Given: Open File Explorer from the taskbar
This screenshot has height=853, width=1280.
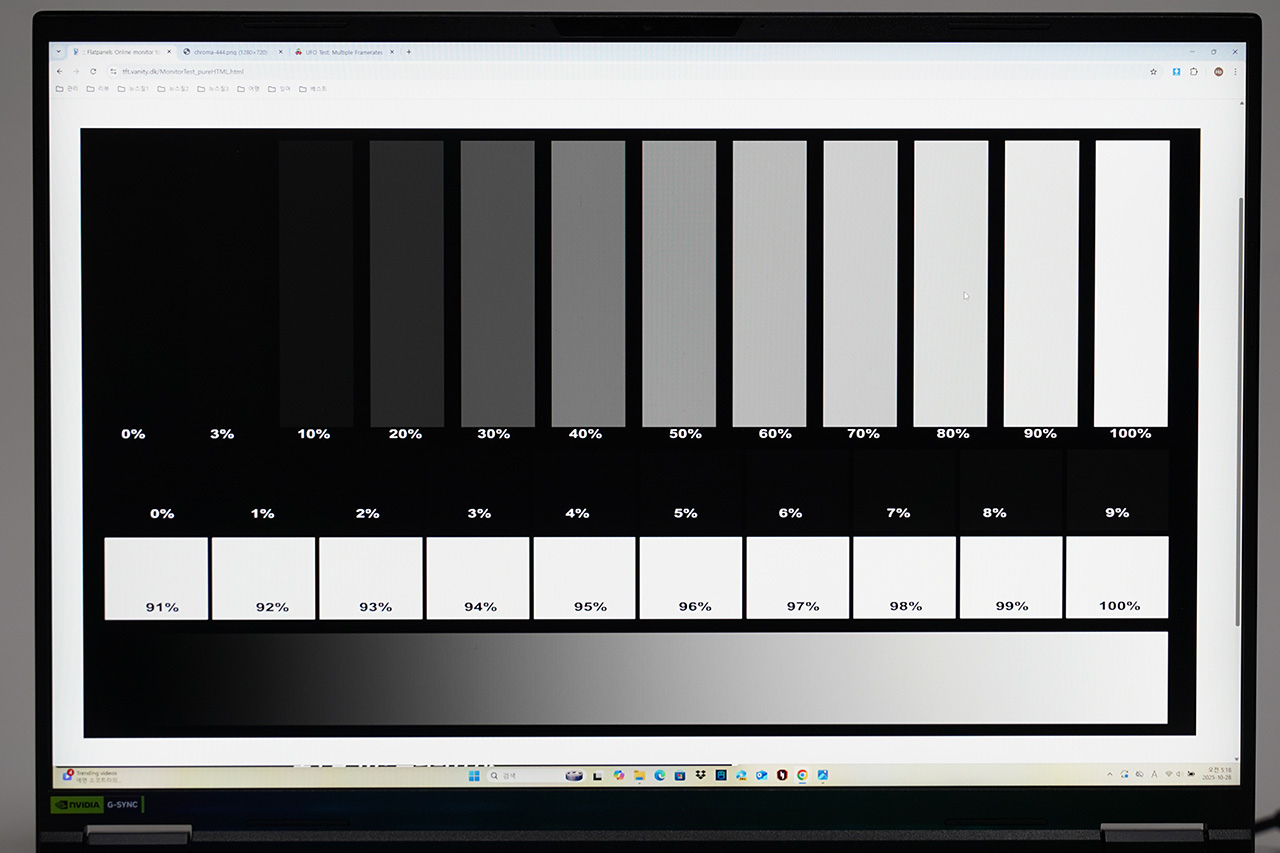Looking at the screenshot, I should (639, 775).
